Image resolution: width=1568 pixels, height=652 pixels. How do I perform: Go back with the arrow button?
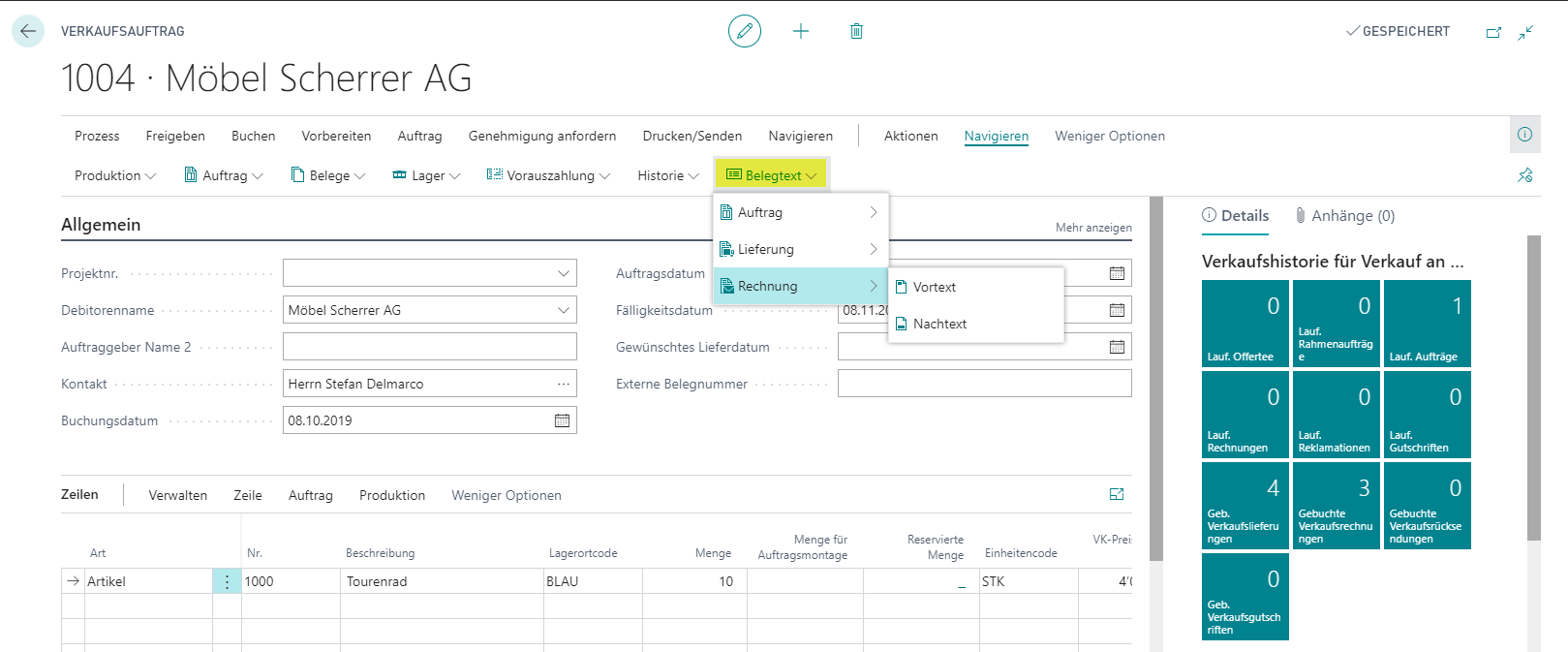point(28,31)
